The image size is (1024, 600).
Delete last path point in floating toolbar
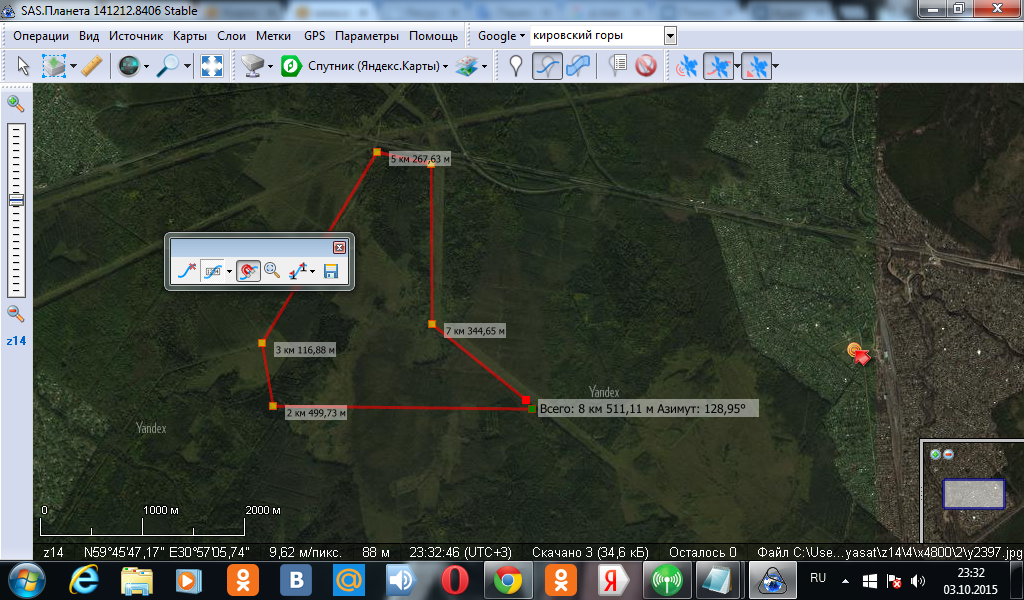tap(186, 270)
